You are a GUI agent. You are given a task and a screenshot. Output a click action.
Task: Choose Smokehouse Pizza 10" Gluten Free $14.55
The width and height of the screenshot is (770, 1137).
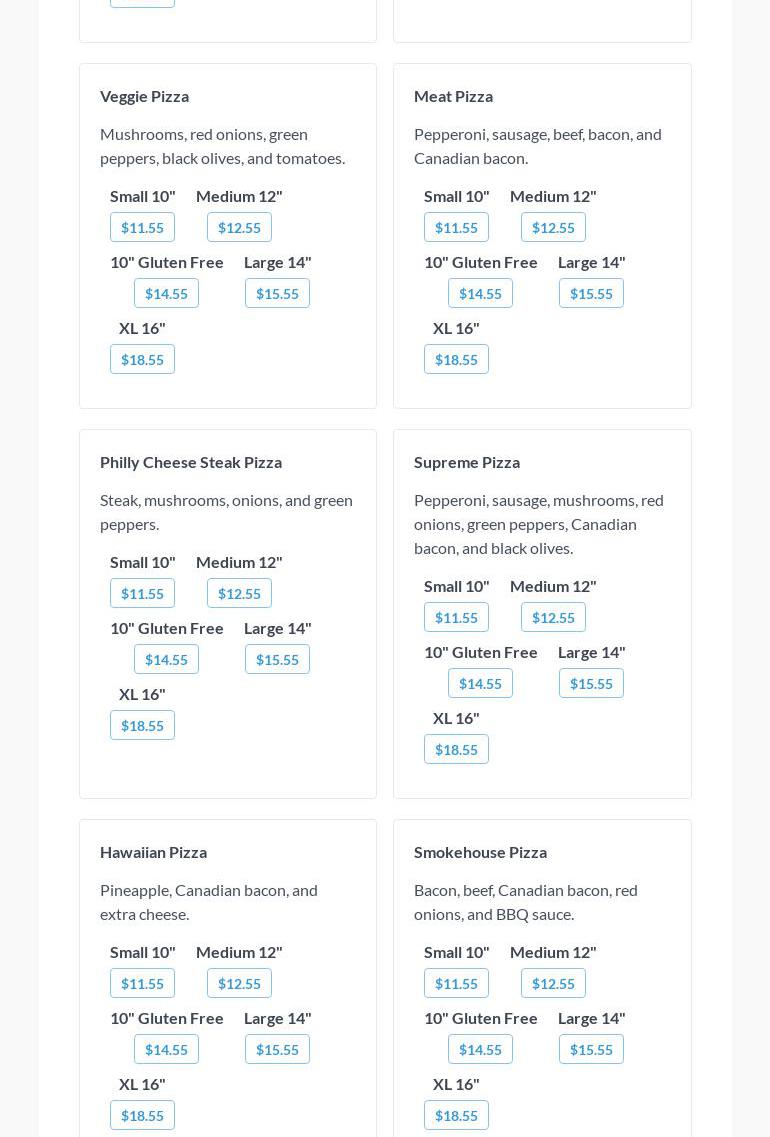pos(480,1049)
